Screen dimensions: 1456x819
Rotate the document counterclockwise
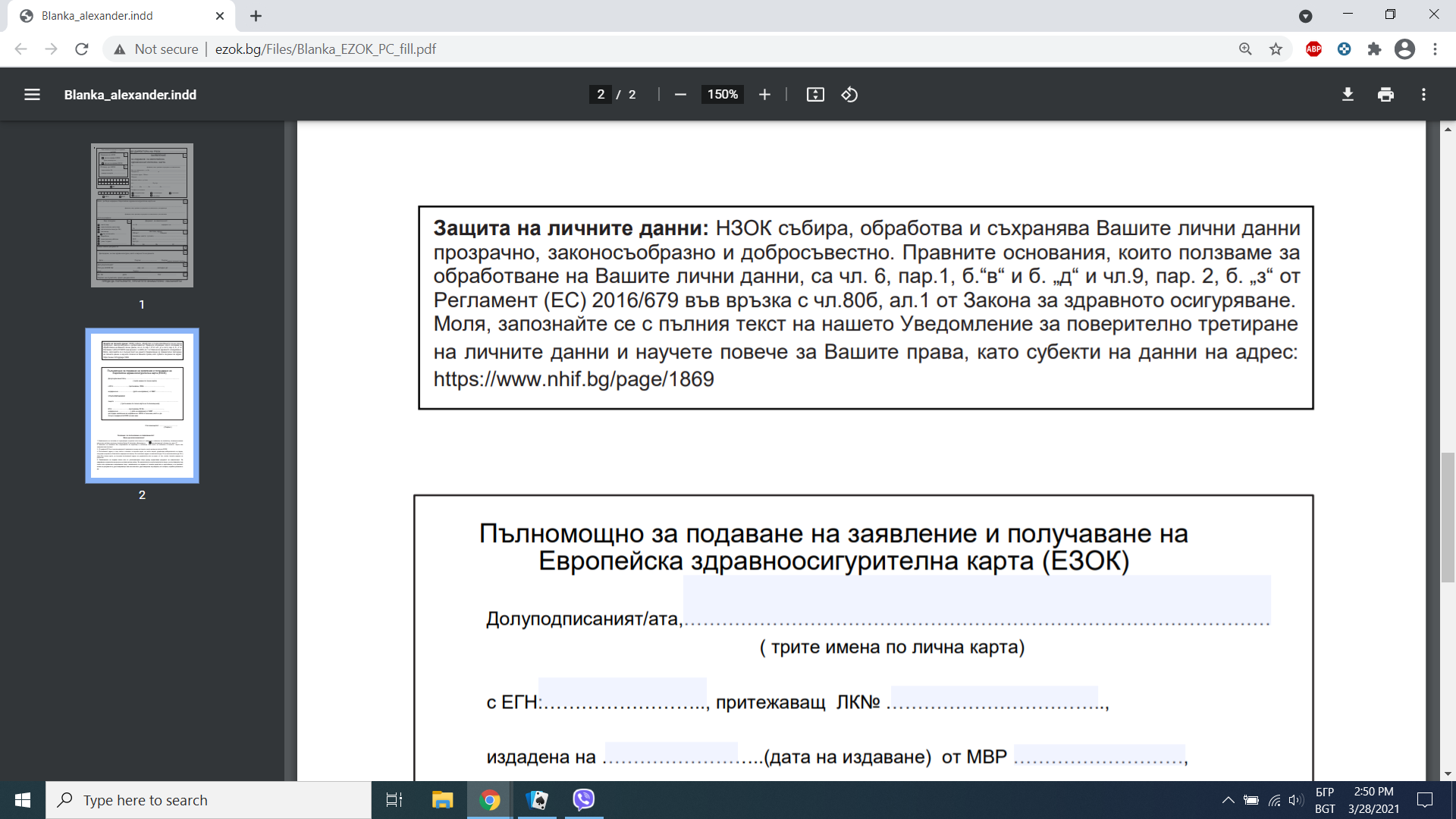coord(849,95)
